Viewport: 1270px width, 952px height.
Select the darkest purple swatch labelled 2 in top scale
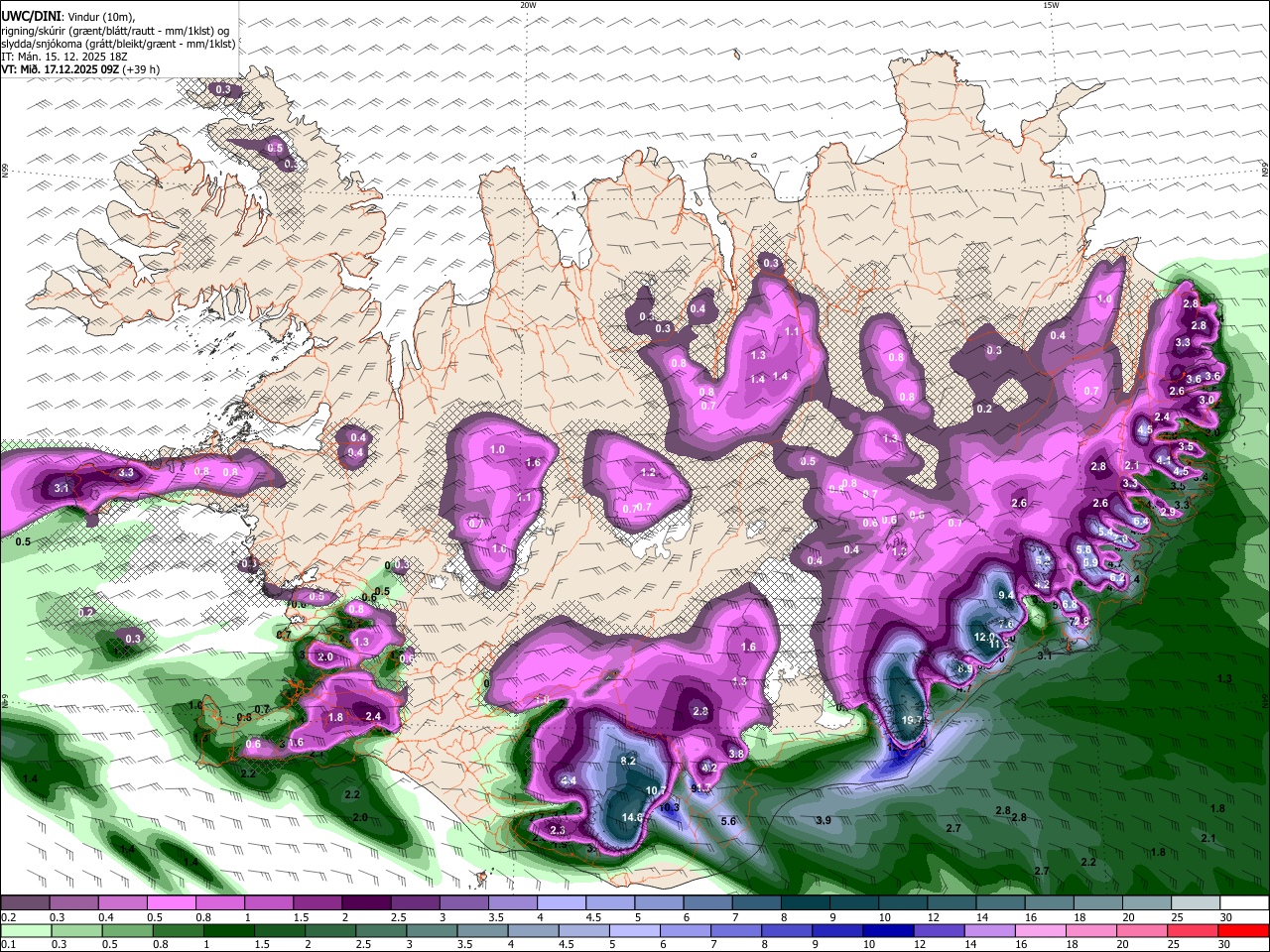[x=365, y=903]
